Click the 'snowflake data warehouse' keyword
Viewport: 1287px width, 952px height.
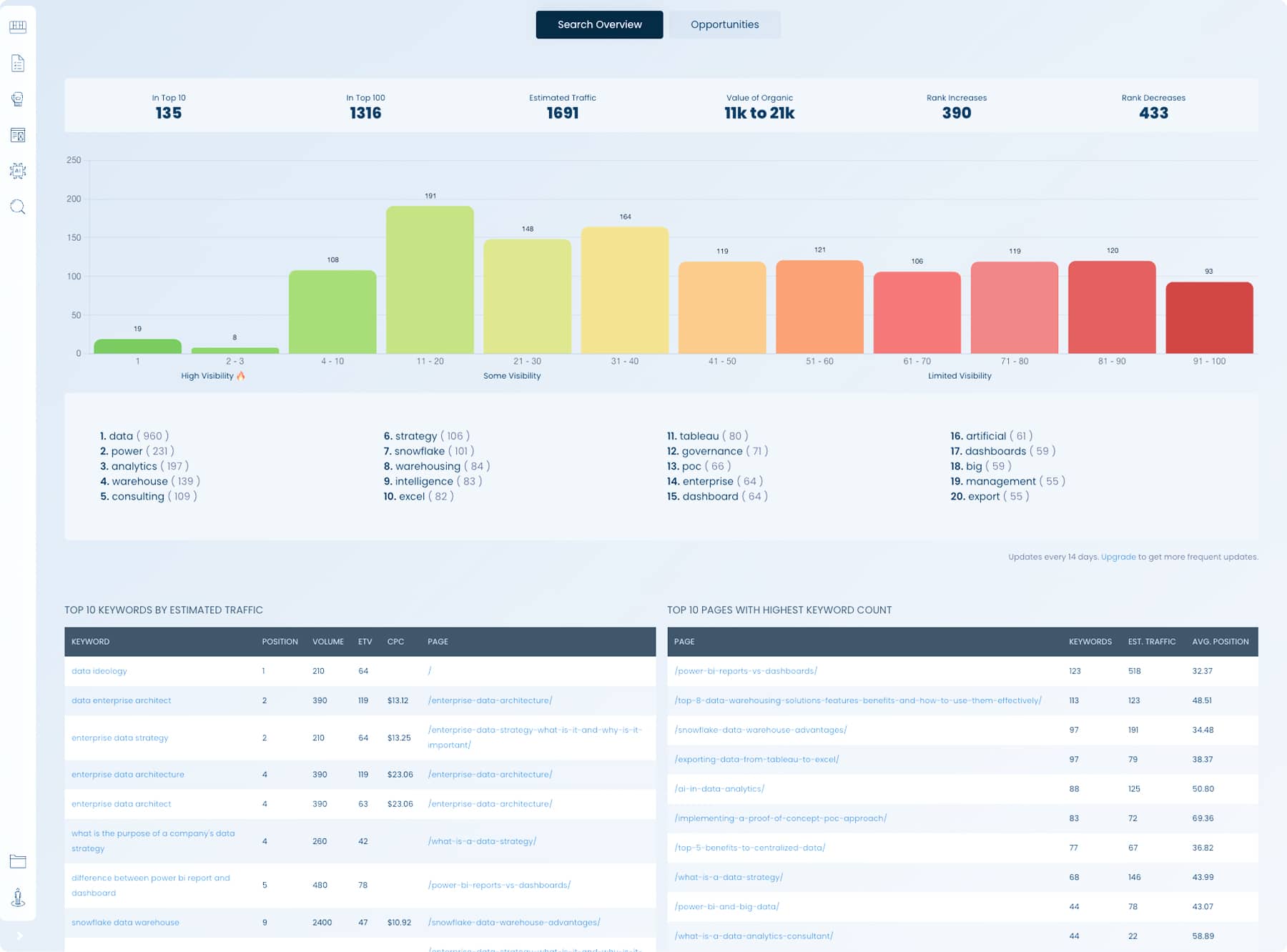125,922
